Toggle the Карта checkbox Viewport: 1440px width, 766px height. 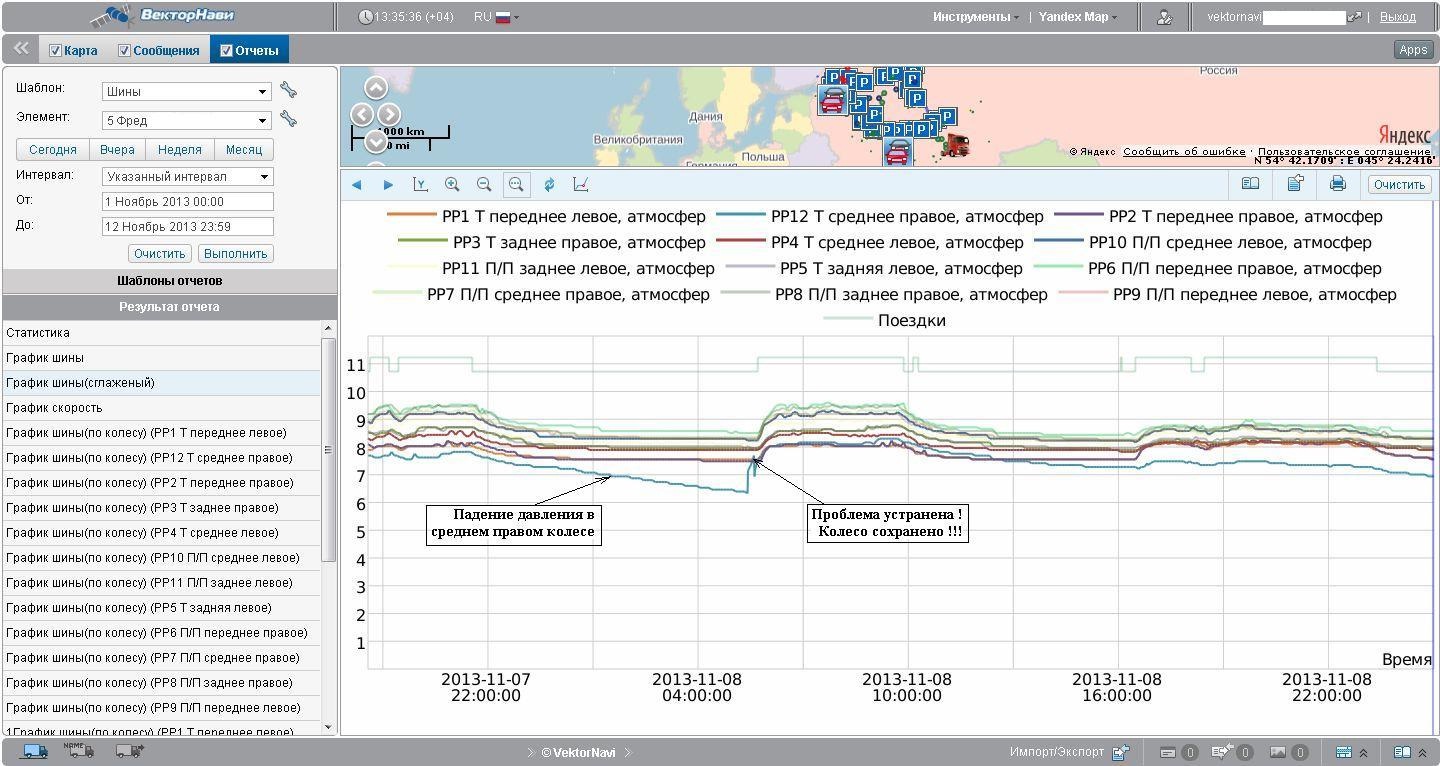click(56, 50)
